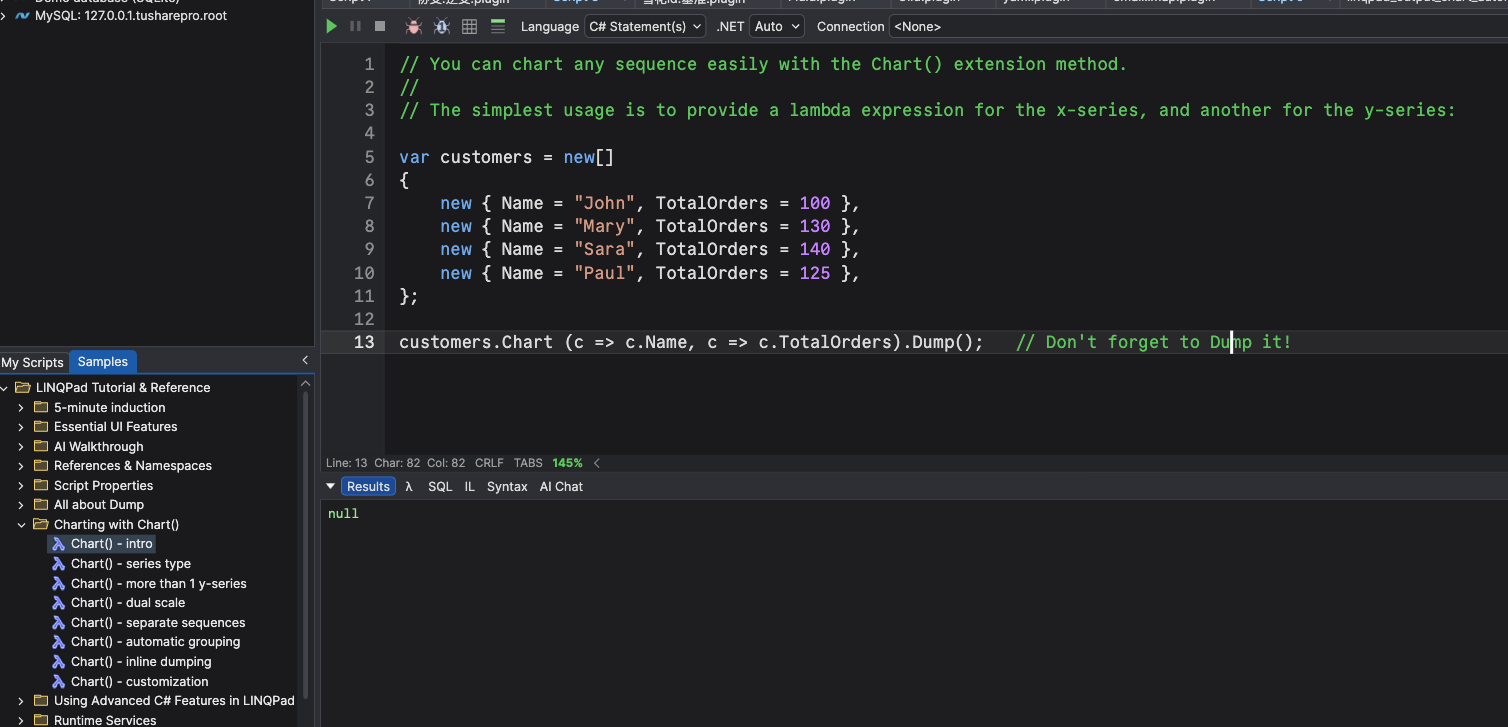Image resolution: width=1508 pixels, height=727 pixels.
Task: Click the Using Advanced C# Features in LINQPad label
Action: [x=174, y=701]
